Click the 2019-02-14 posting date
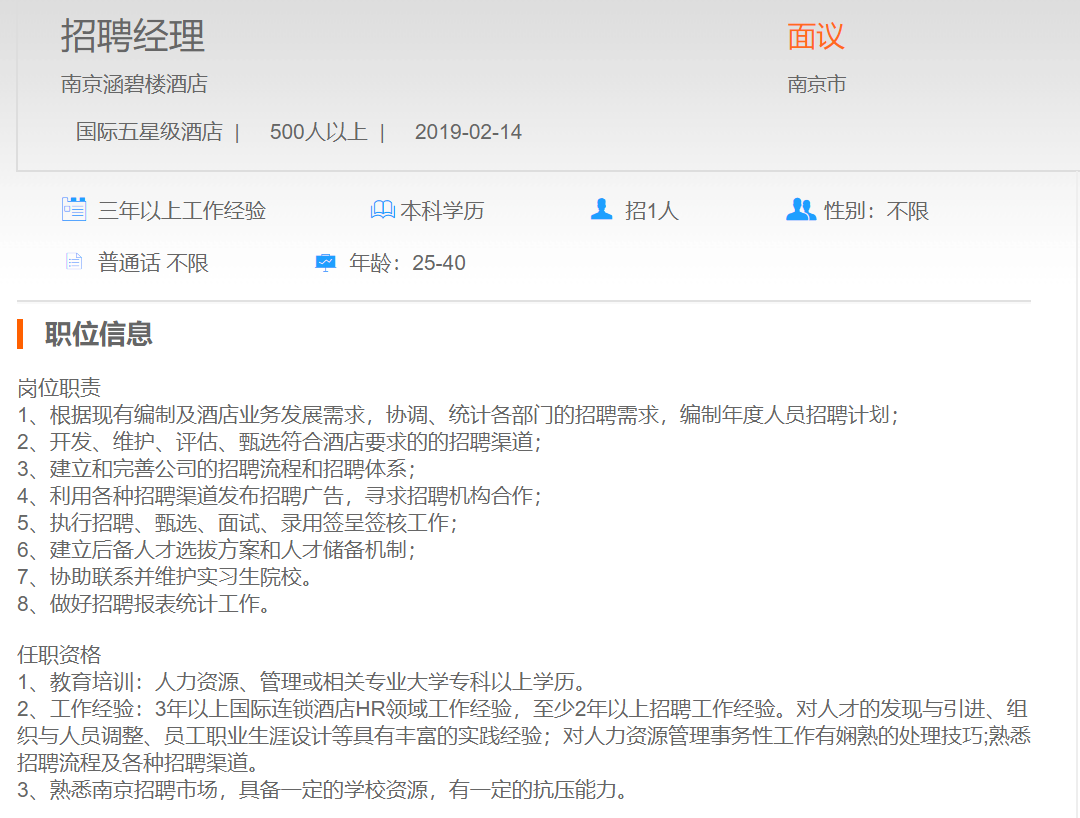Viewport: 1080px width, 818px height. click(x=468, y=132)
